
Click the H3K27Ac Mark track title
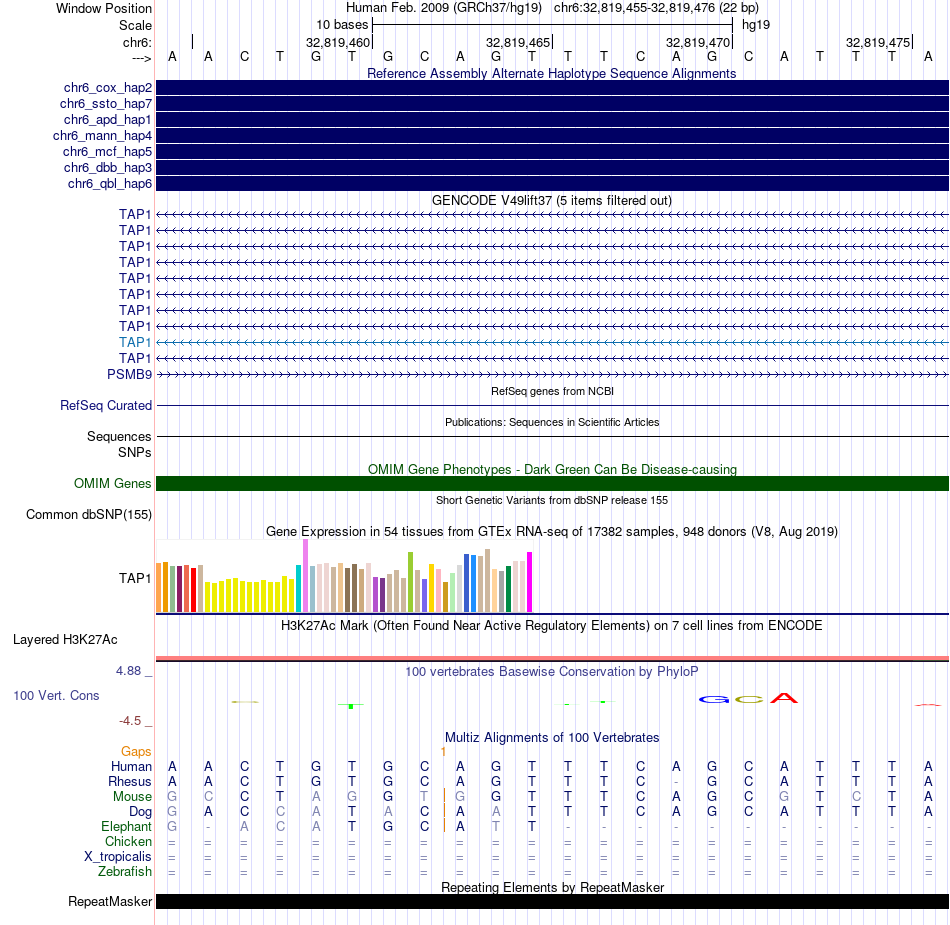point(552,625)
